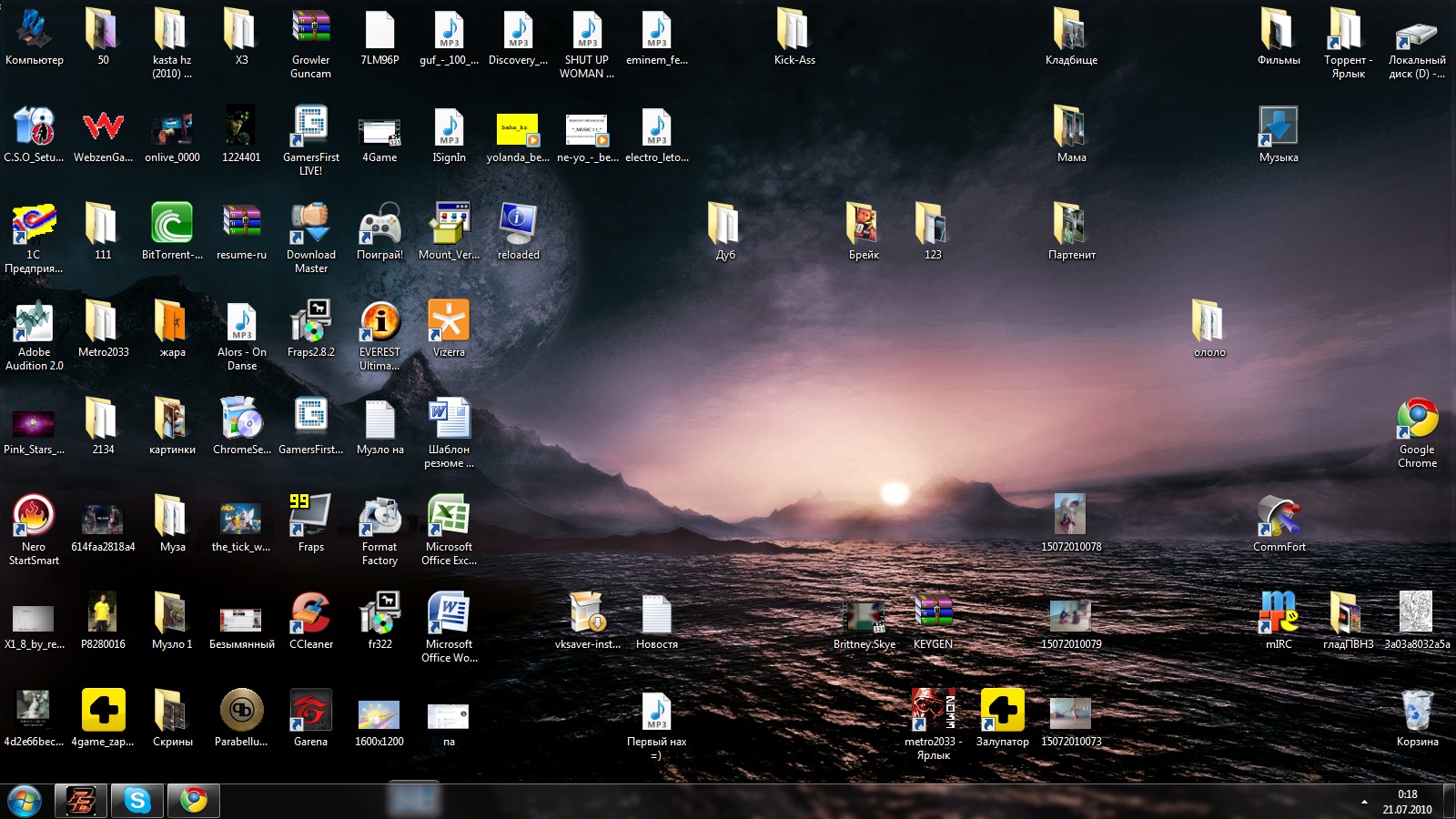
Task: Select the mIRC desktop icon
Action: point(1279,613)
